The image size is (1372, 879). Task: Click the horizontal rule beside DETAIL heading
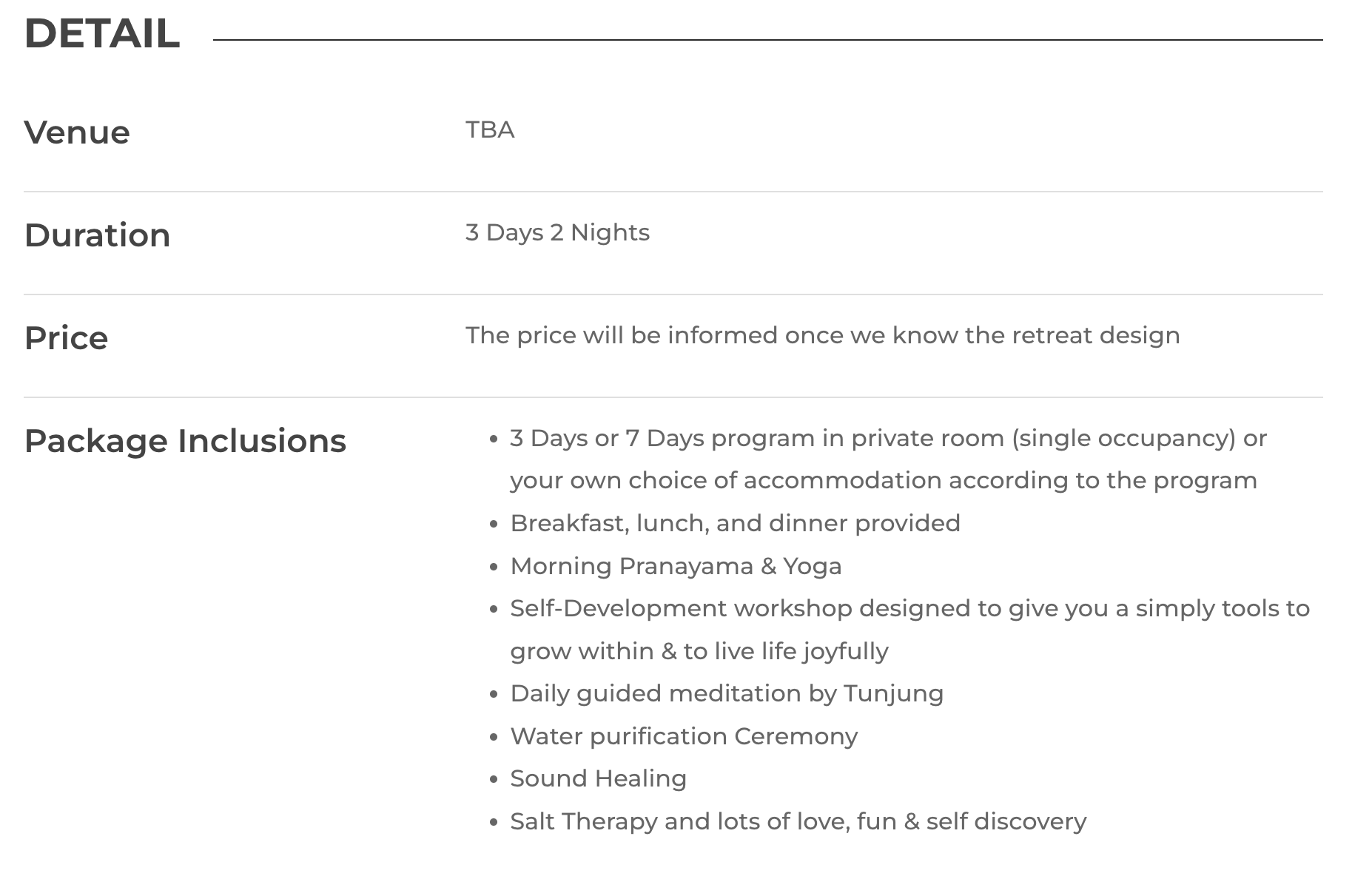click(x=767, y=40)
